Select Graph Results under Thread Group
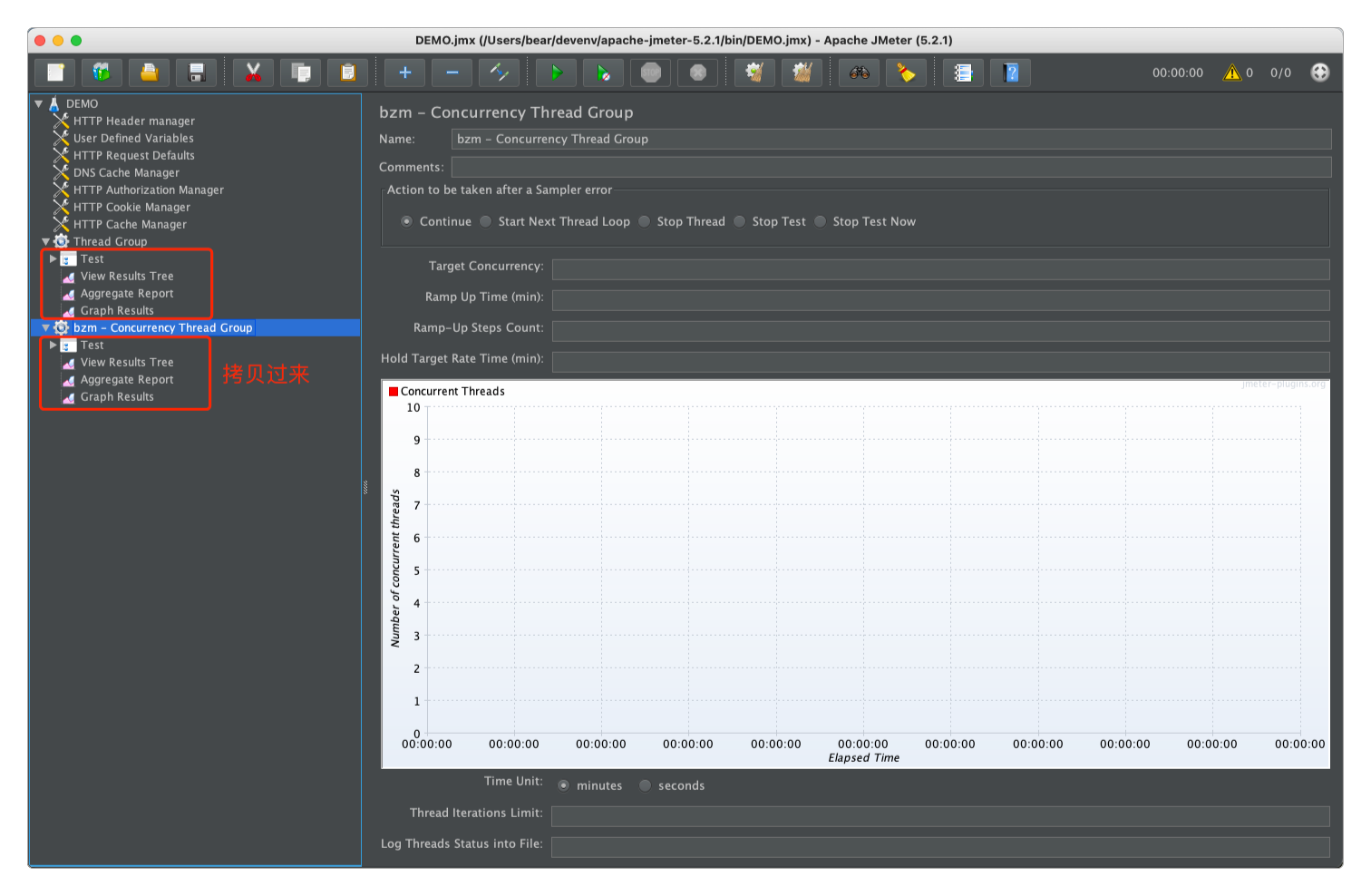The height and width of the screenshot is (896, 1371). [117, 310]
